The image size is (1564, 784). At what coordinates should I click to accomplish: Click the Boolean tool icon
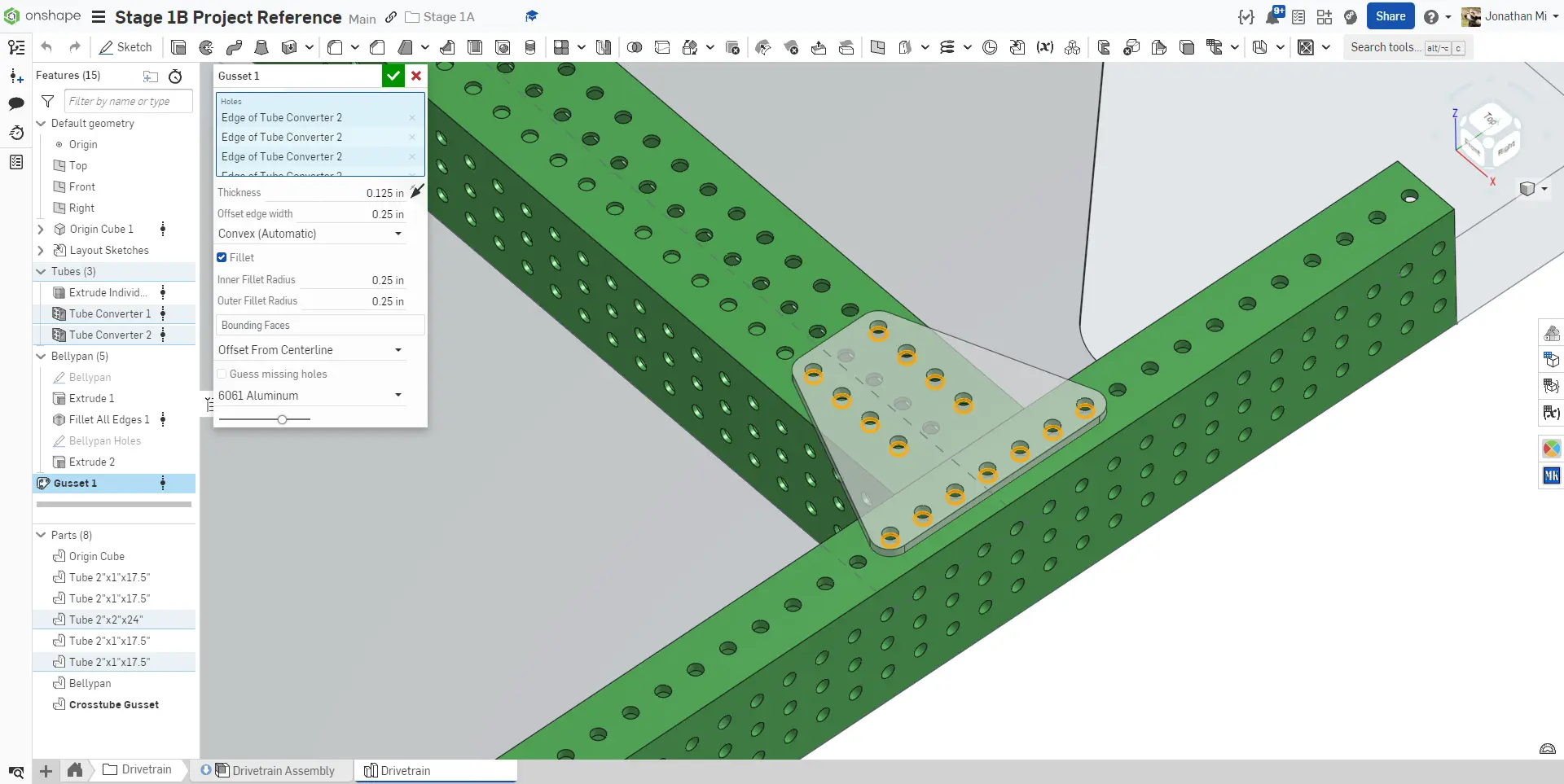point(635,47)
